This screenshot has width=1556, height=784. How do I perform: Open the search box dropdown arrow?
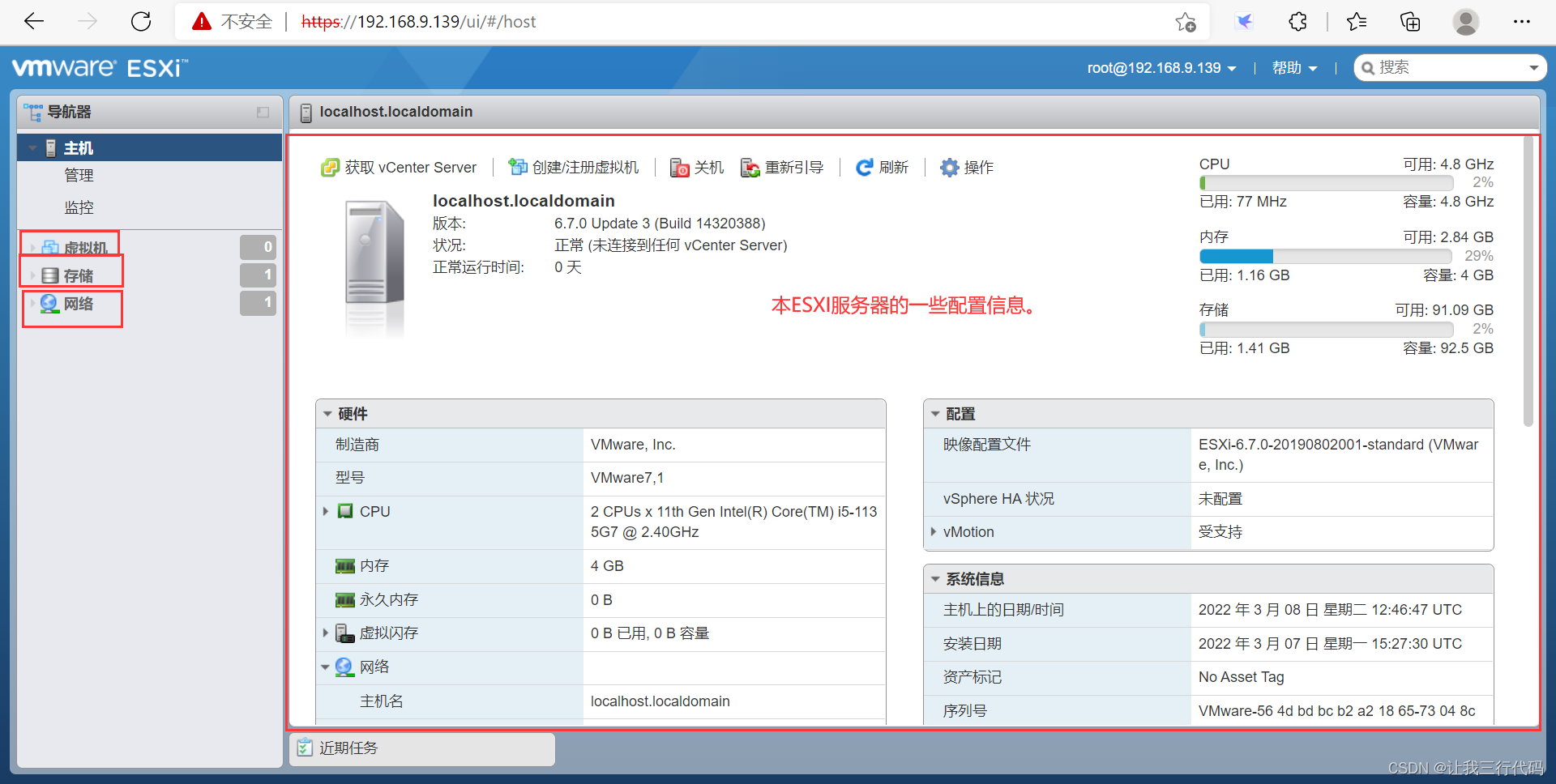[x=1533, y=68]
